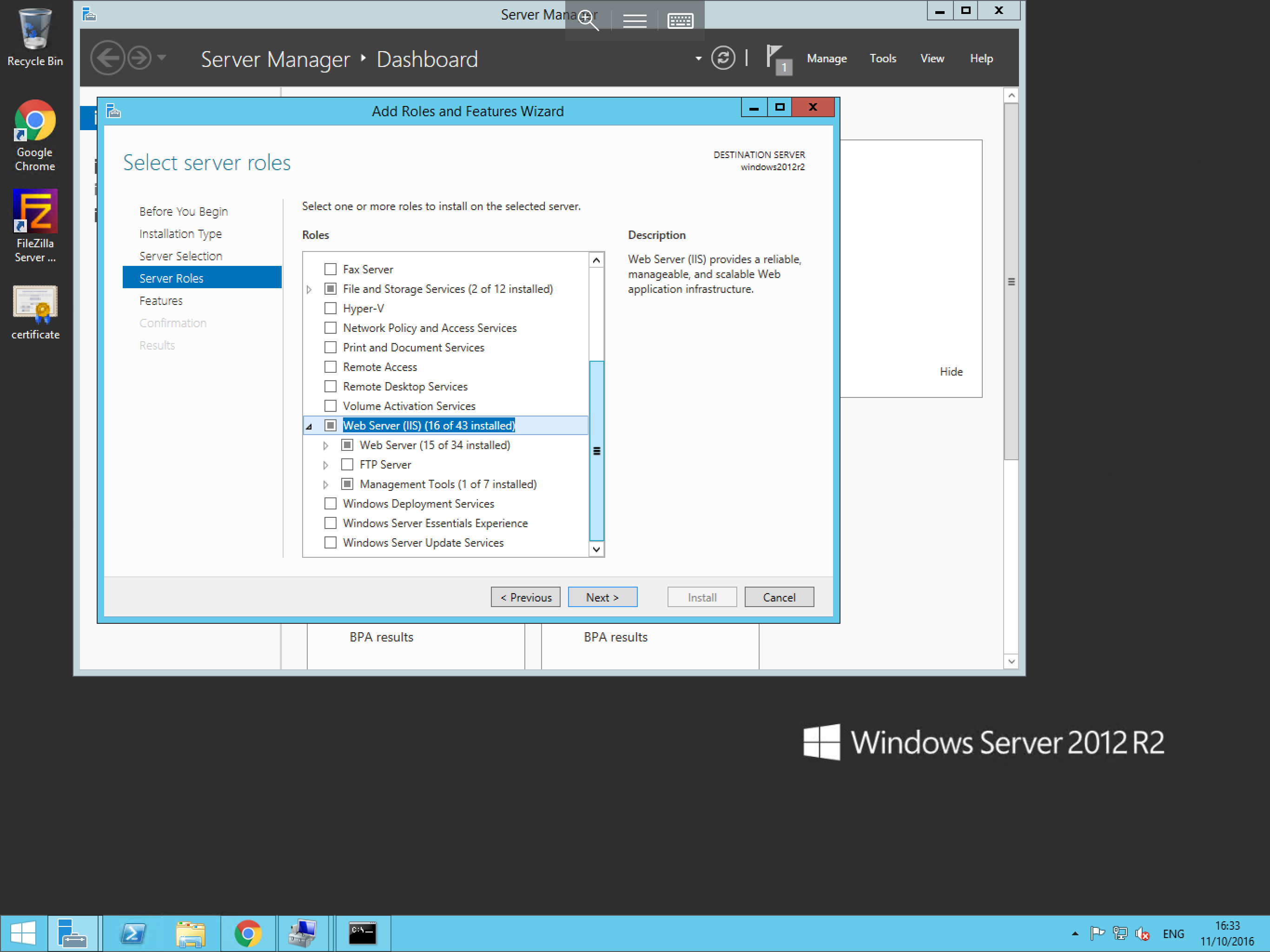Screen dimensions: 1270x952
Task: Open the Recycle Bin desktop icon
Action: pos(34,37)
